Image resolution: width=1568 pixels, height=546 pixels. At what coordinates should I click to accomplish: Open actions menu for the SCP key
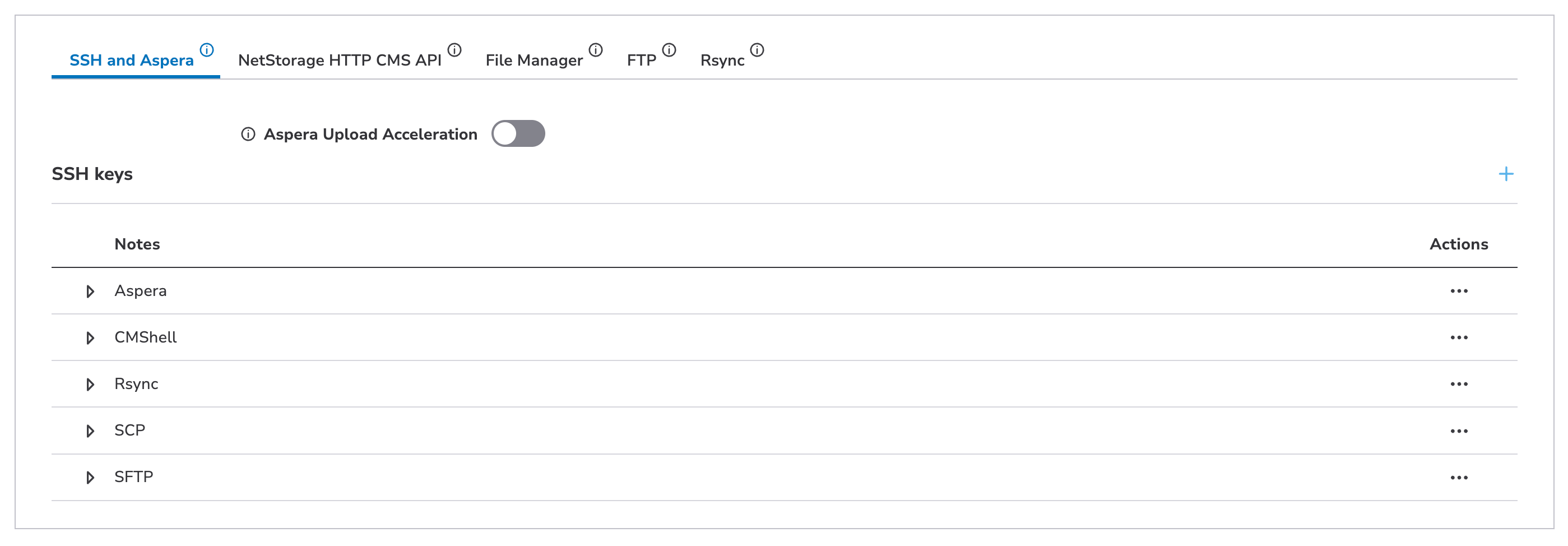(x=1458, y=431)
